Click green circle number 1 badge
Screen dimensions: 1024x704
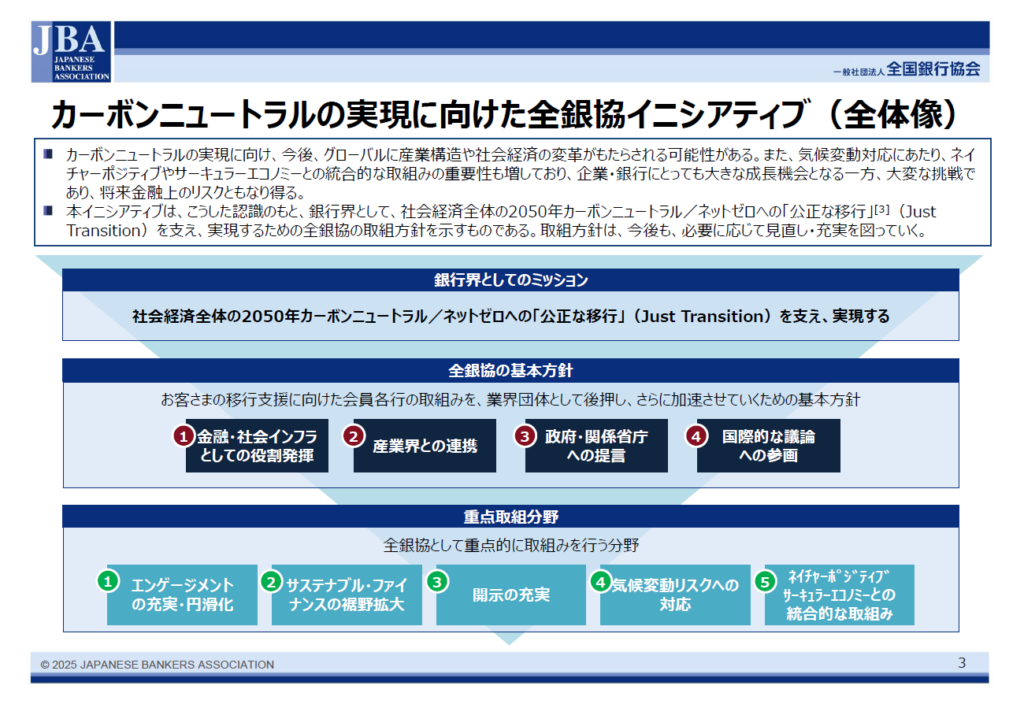(108, 581)
